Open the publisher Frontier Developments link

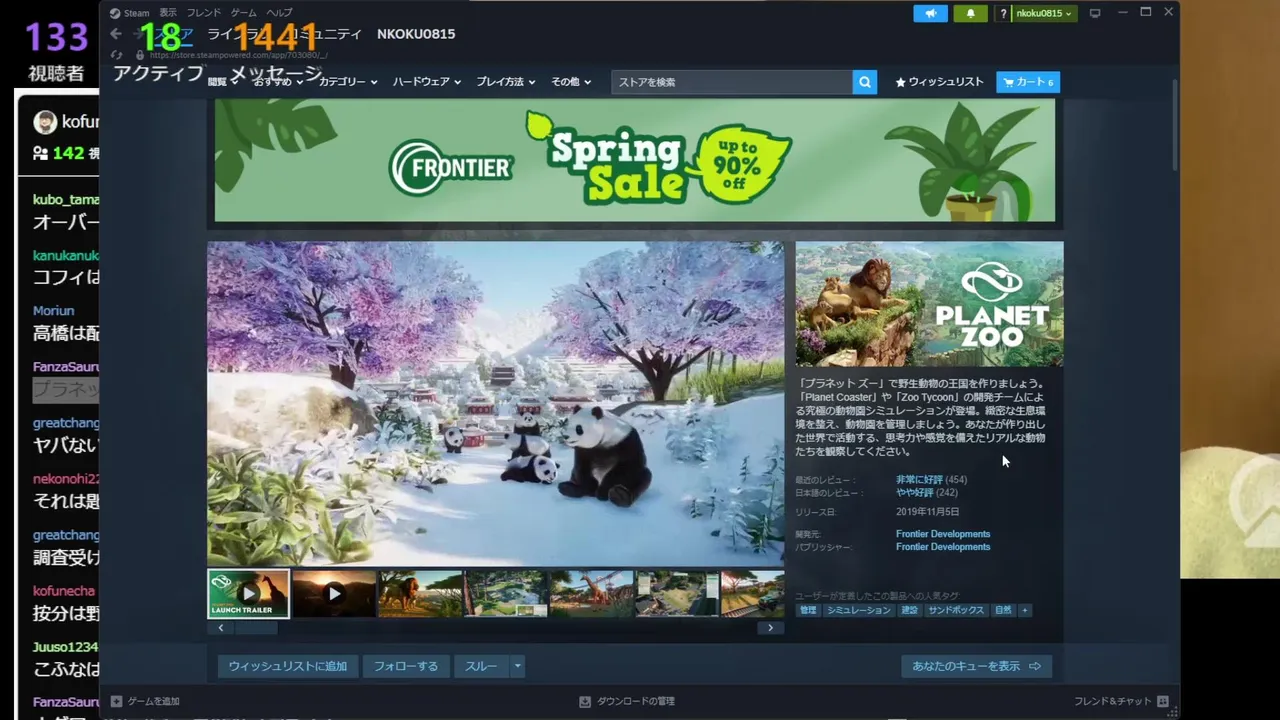(943, 547)
